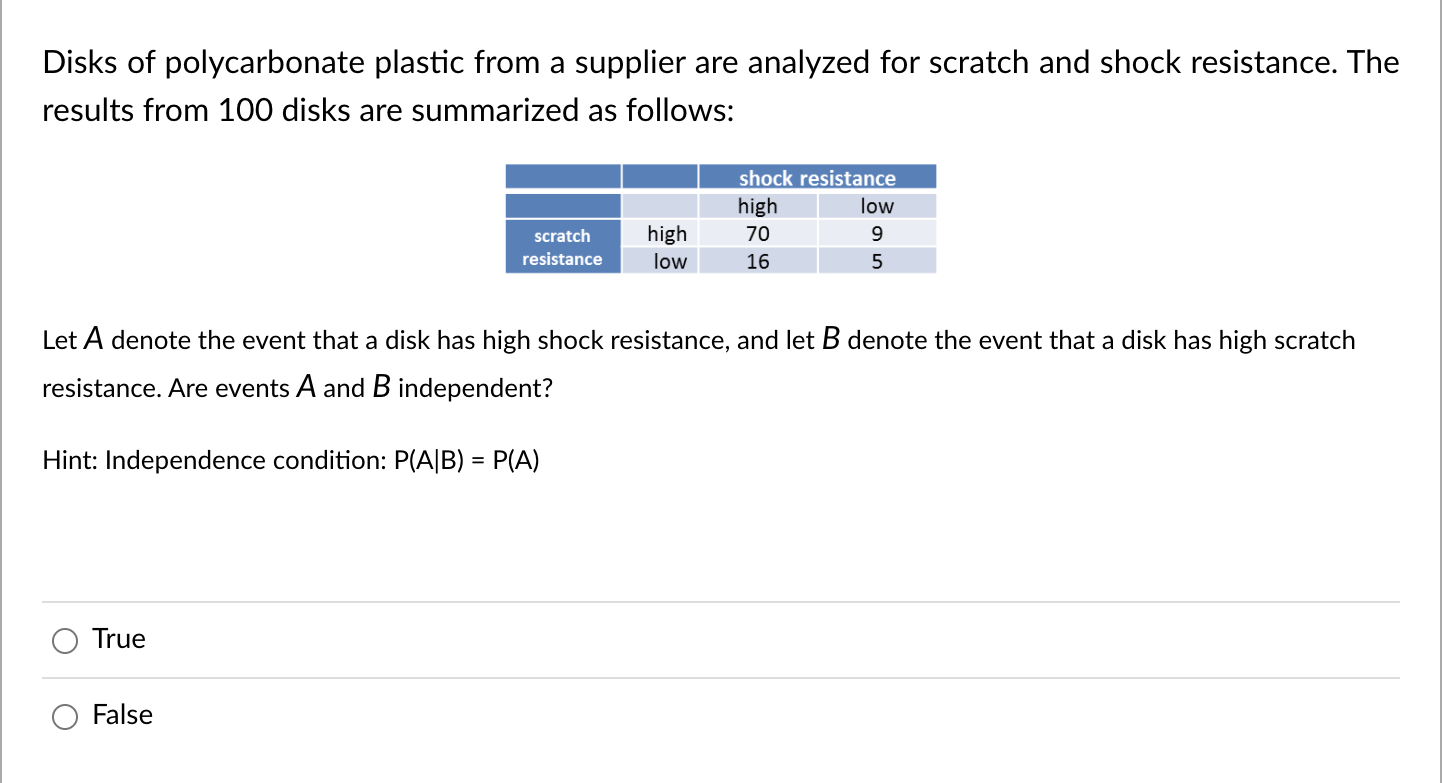Click the scratch resistance row header
This screenshot has width=1443, height=783.
(562, 247)
